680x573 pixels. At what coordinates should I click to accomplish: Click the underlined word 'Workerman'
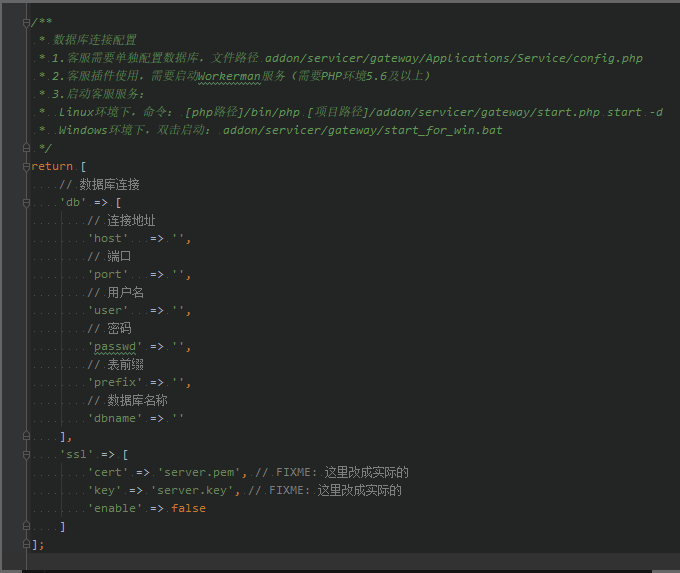[x=229, y=77]
